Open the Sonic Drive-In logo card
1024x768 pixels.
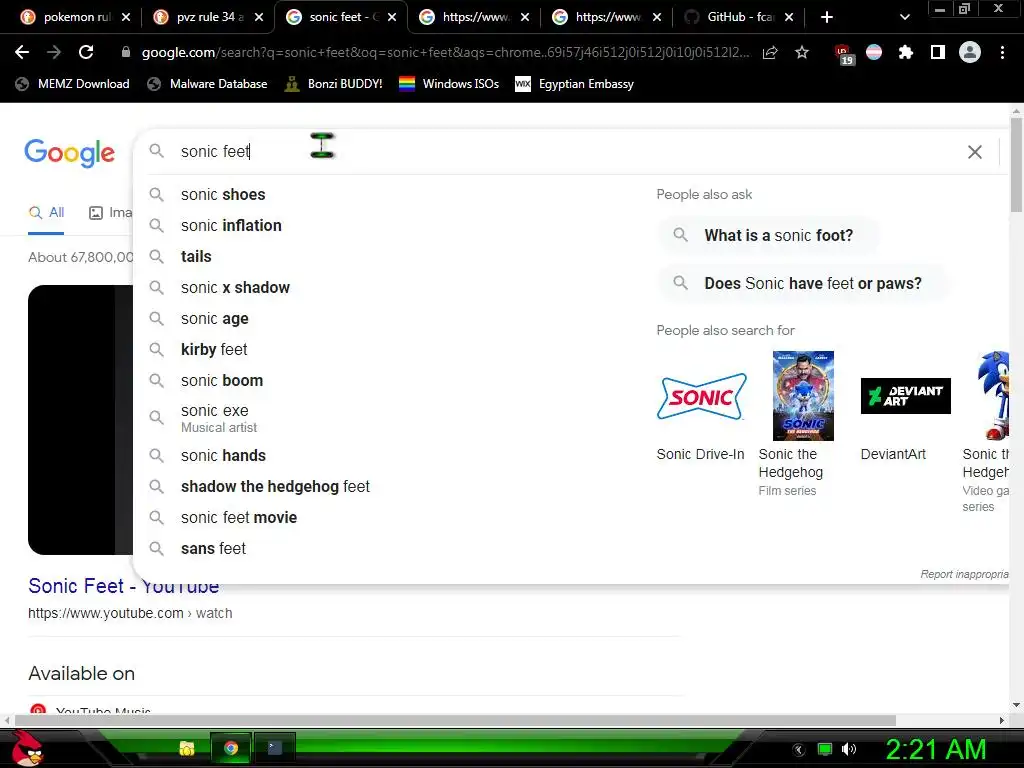(x=702, y=396)
